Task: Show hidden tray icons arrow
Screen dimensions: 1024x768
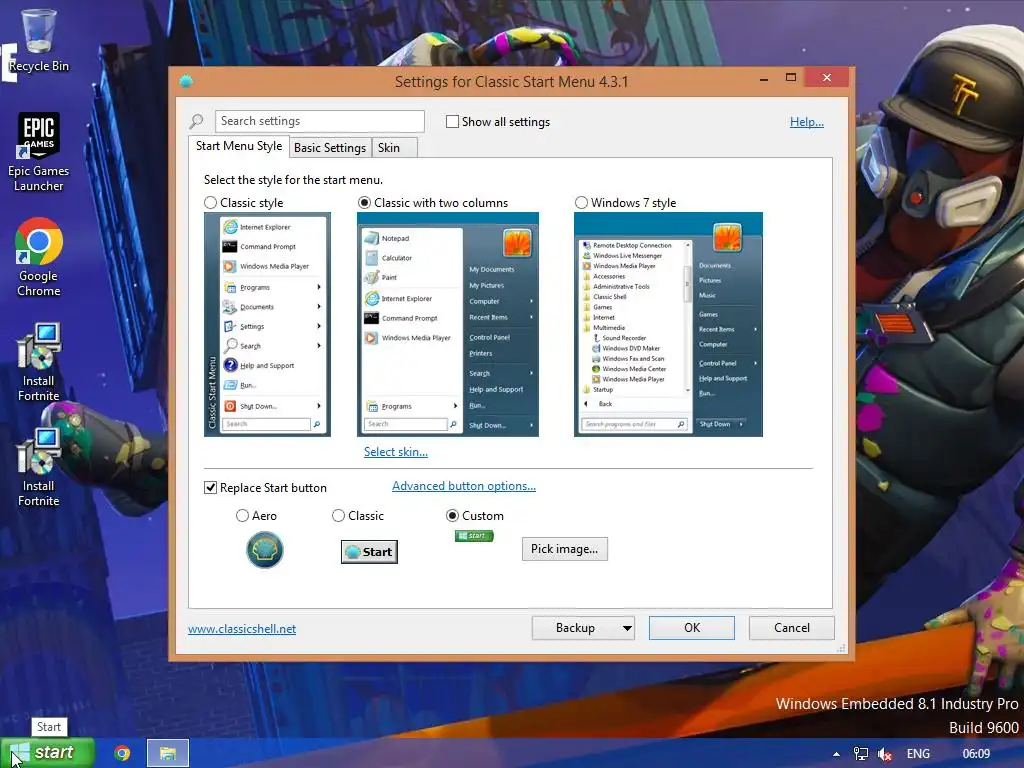Action: [836, 754]
